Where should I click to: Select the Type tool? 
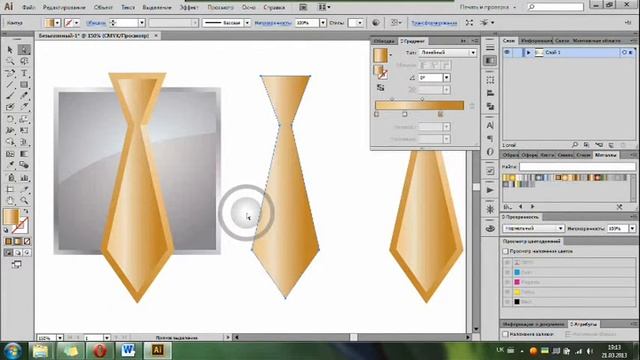tap(24, 73)
